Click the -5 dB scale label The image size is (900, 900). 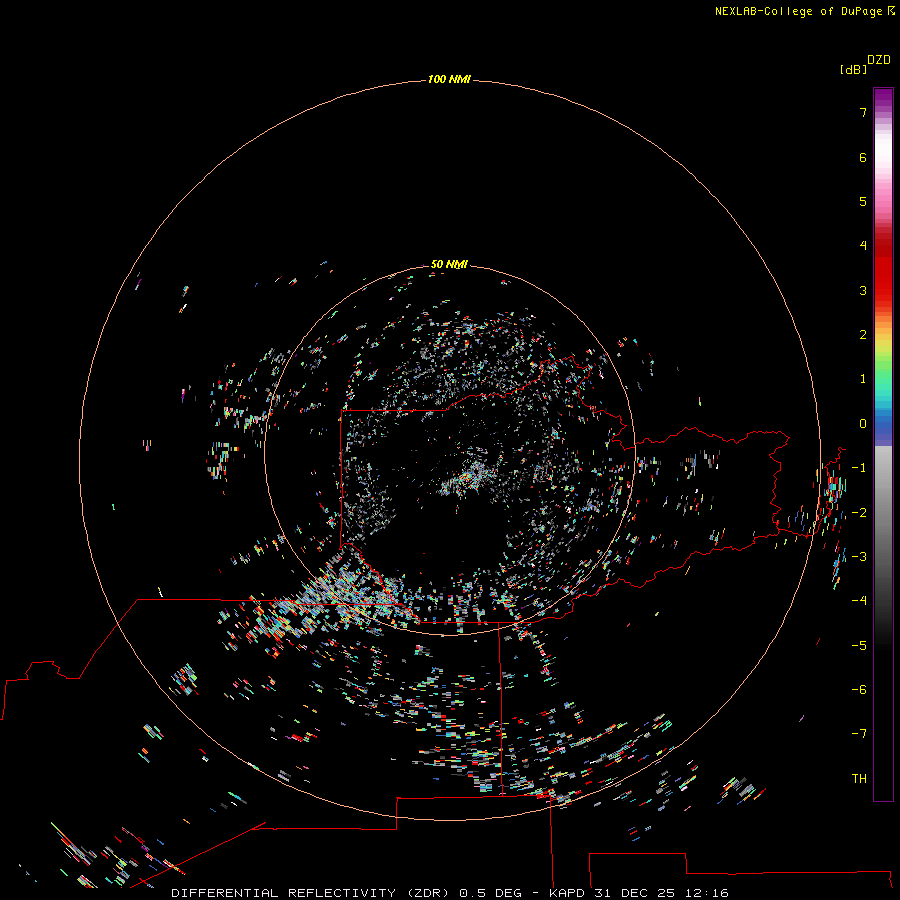tap(859, 646)
